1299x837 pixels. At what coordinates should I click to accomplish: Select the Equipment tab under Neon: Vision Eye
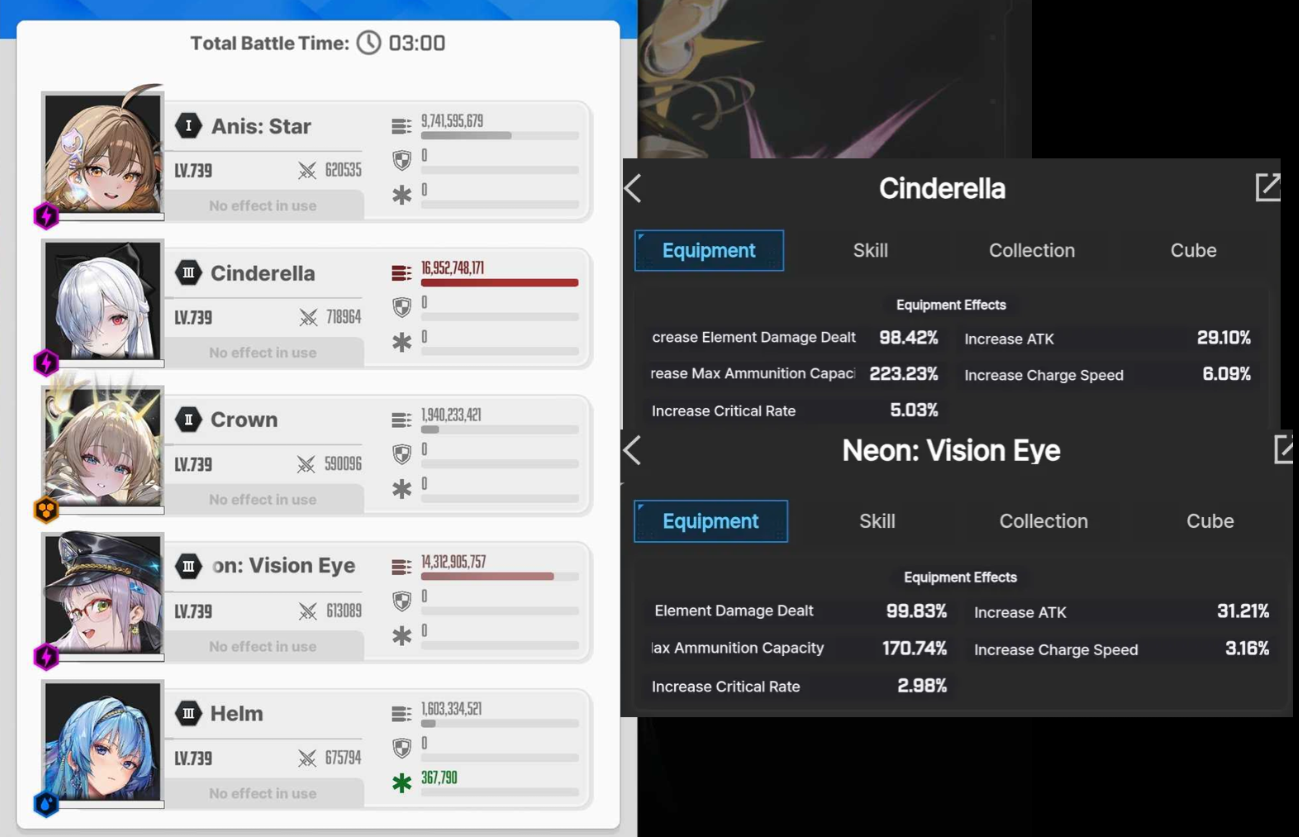tap(711, 521)
